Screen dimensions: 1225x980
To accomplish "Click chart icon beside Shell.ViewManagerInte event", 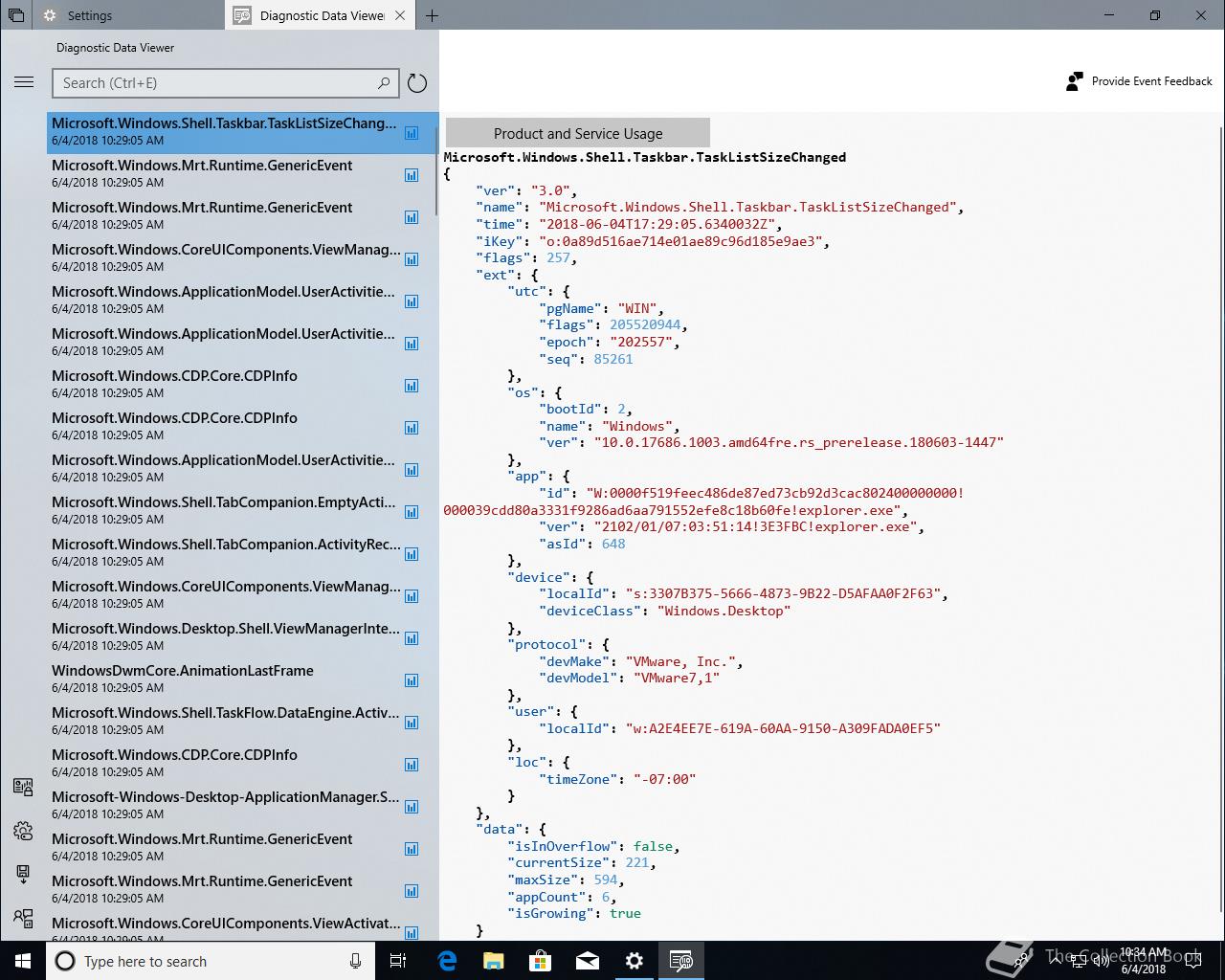I will click(x=412, y=638).
